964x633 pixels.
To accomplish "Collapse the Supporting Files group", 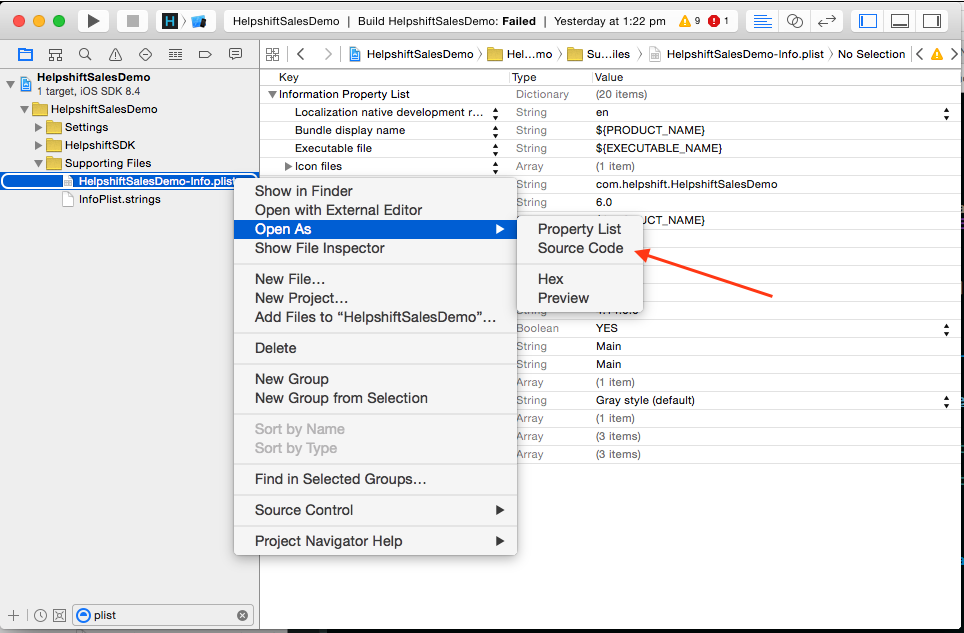I will (39, 163).
